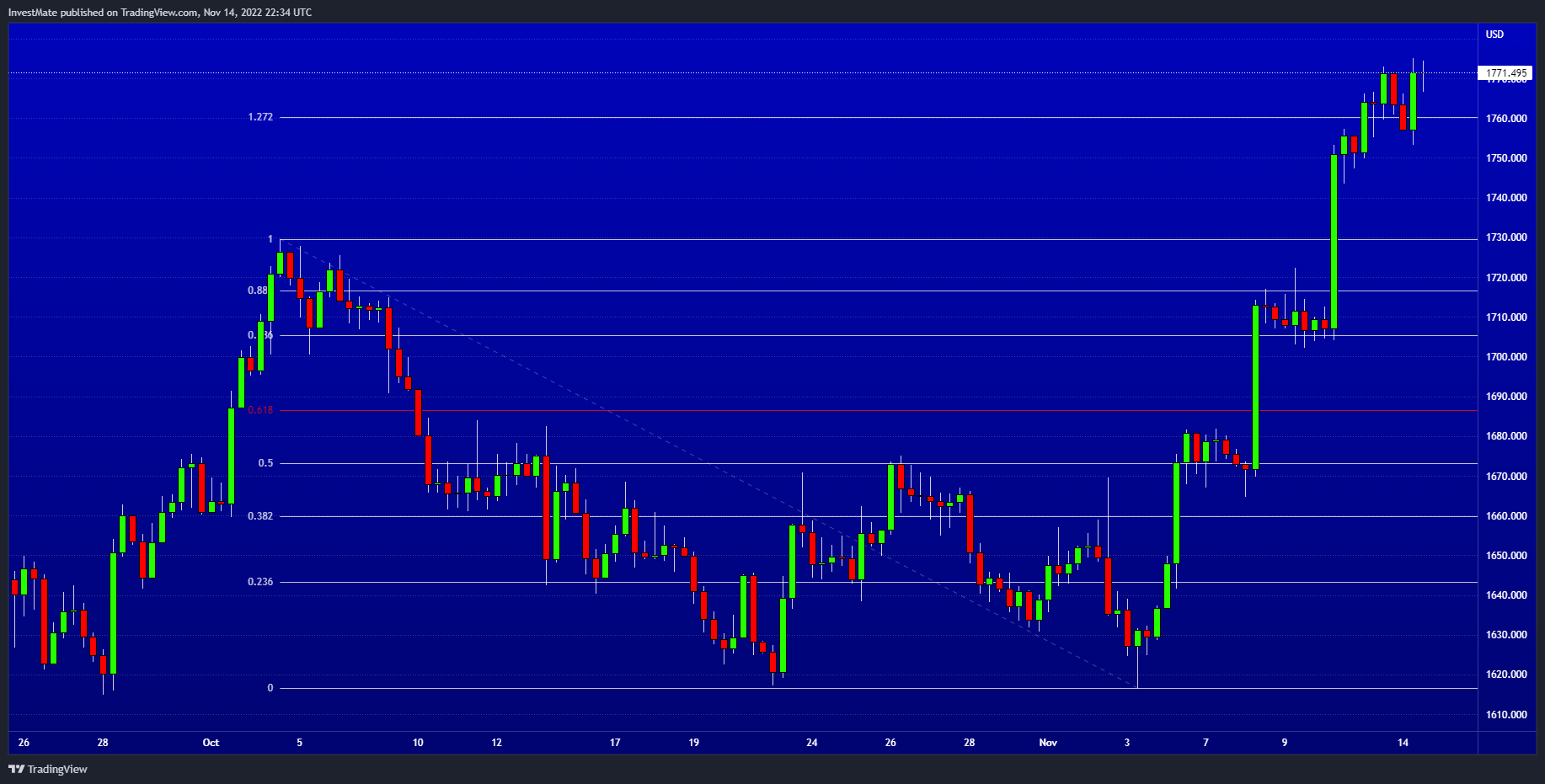Click the 1670.000 price axis label
This screenshot has height=784, width=1545.
[1506, 477]
